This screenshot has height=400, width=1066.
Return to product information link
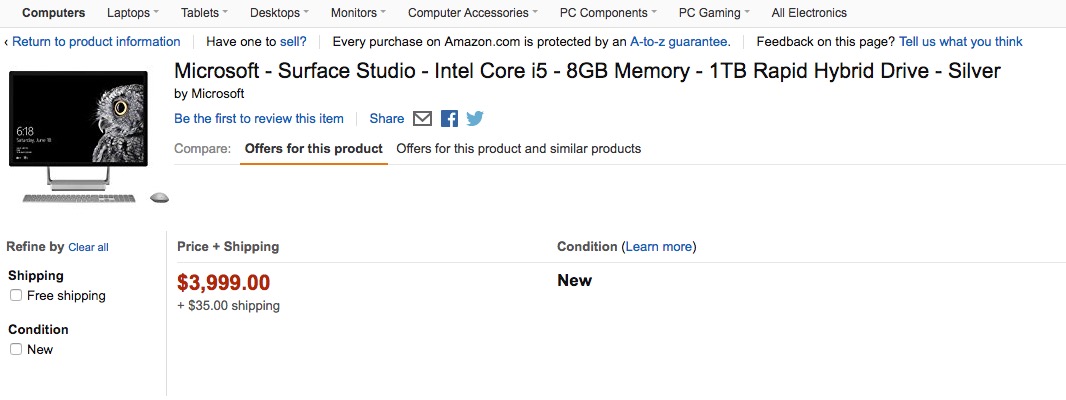click(x=96, y=42)
